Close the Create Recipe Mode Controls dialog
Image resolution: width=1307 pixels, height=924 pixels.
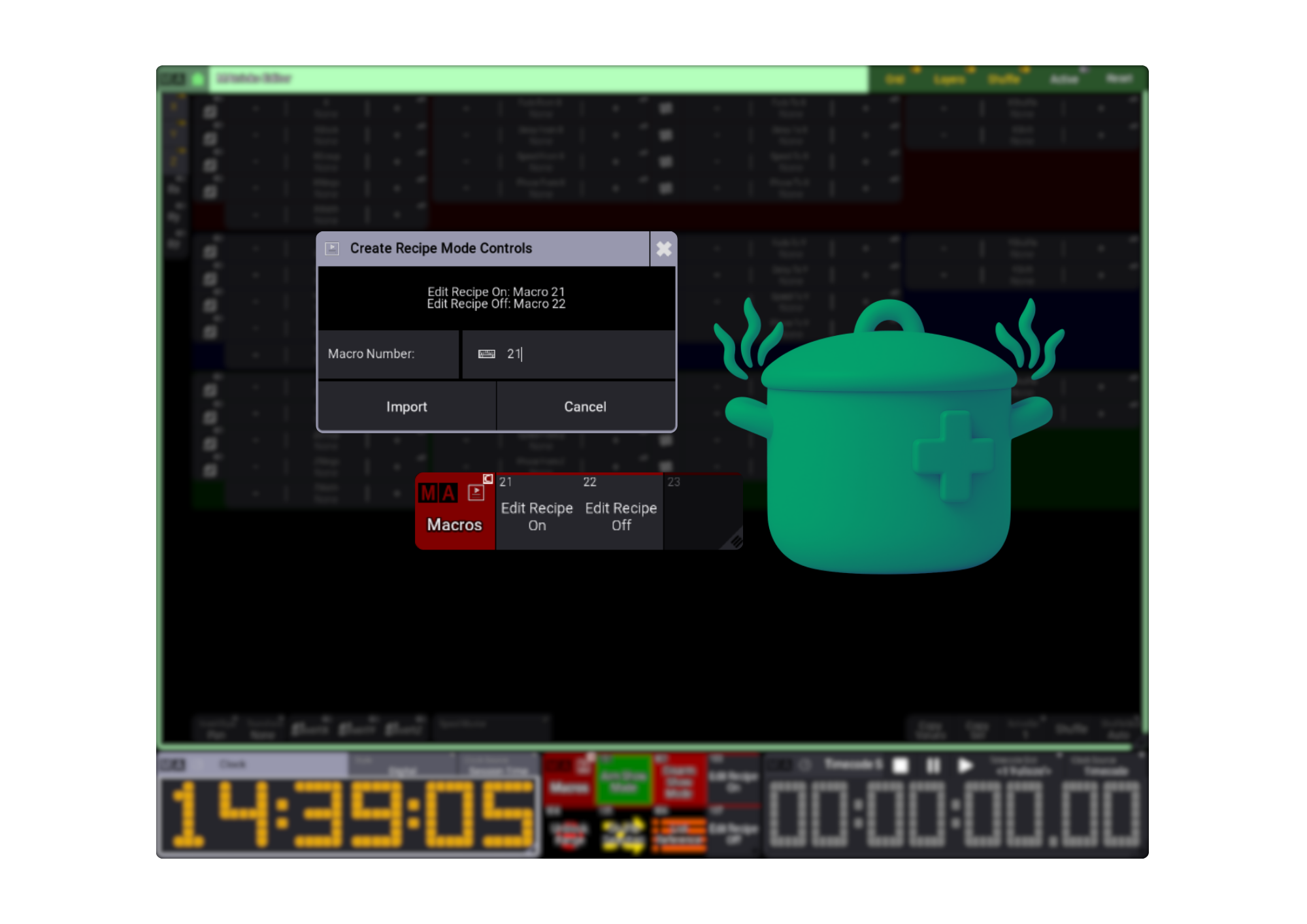tap(663, 249)
